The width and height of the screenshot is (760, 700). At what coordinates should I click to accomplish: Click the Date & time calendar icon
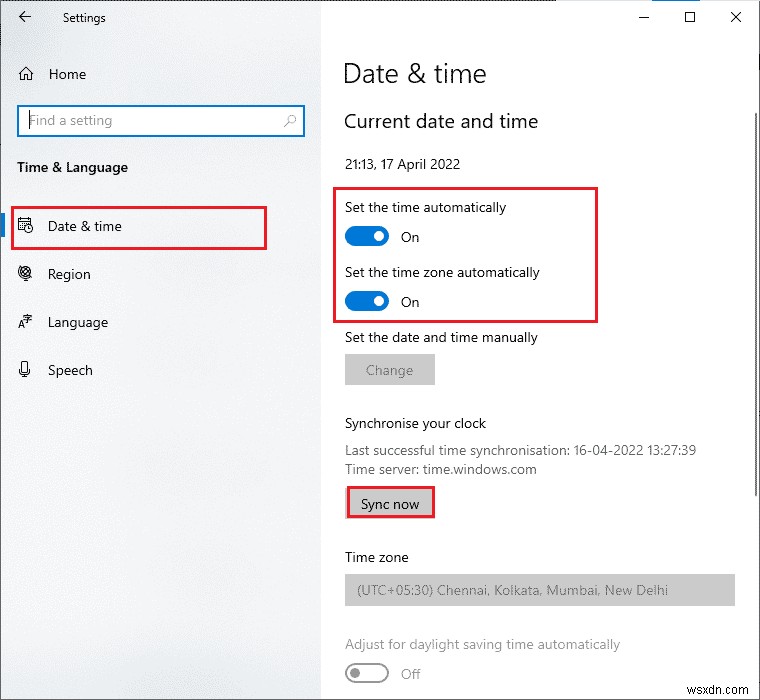tap(27, 226)
